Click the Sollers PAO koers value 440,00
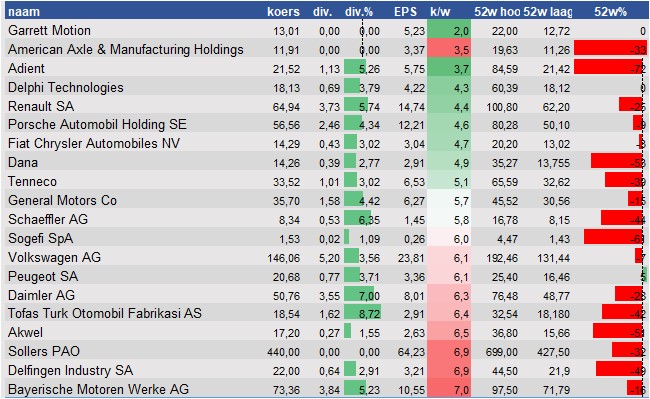The width and height of the screenshot is (650, 399). [x=284, y=352]
